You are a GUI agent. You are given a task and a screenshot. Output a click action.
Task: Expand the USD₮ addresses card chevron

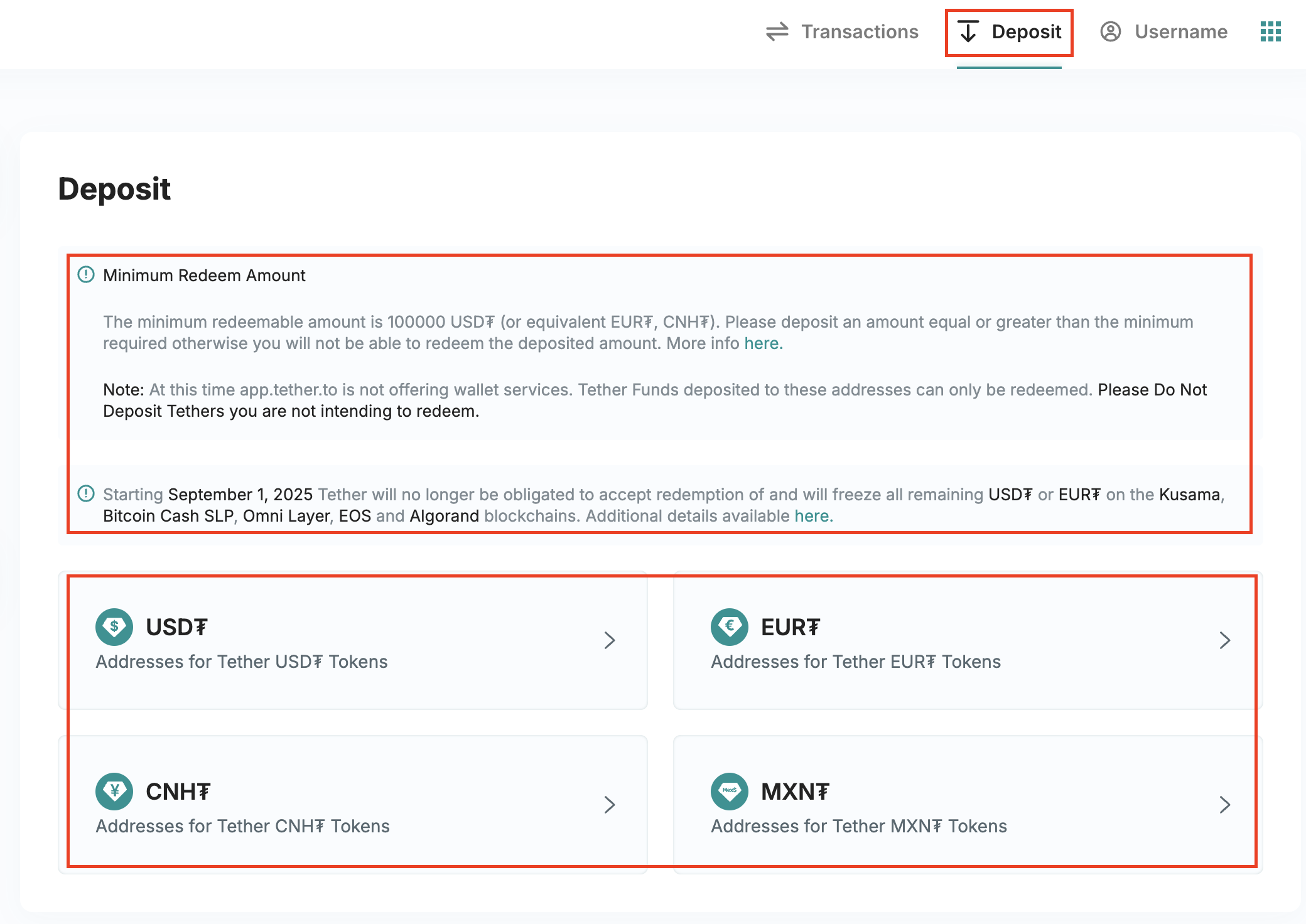[x=610, y=640]
